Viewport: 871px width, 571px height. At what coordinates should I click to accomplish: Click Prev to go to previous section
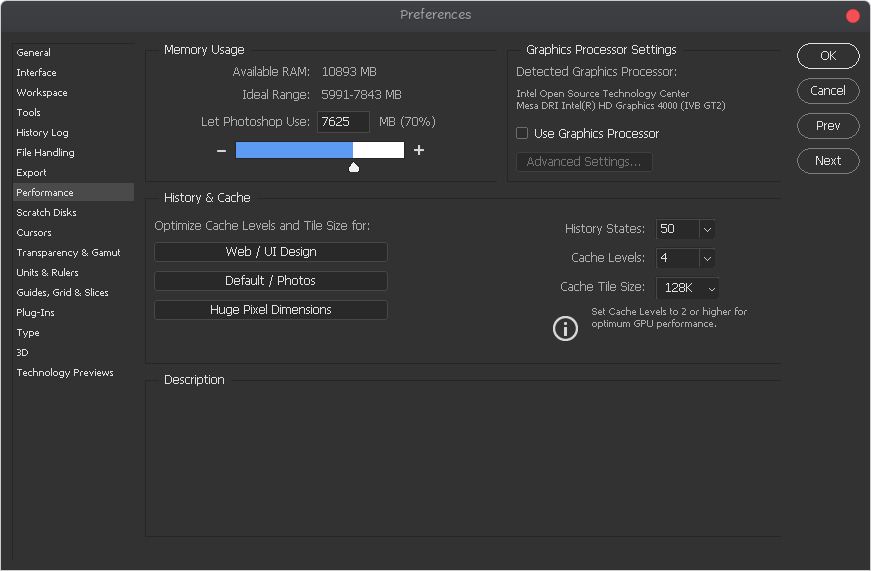[828, 126]
